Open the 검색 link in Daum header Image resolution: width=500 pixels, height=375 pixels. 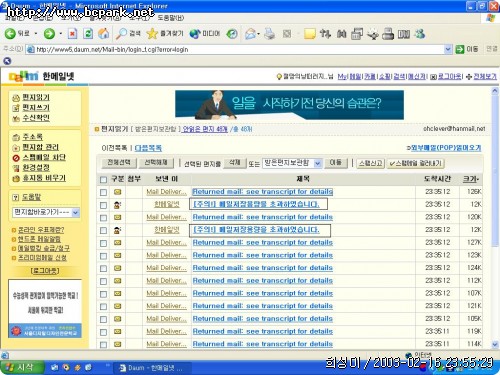399,77
